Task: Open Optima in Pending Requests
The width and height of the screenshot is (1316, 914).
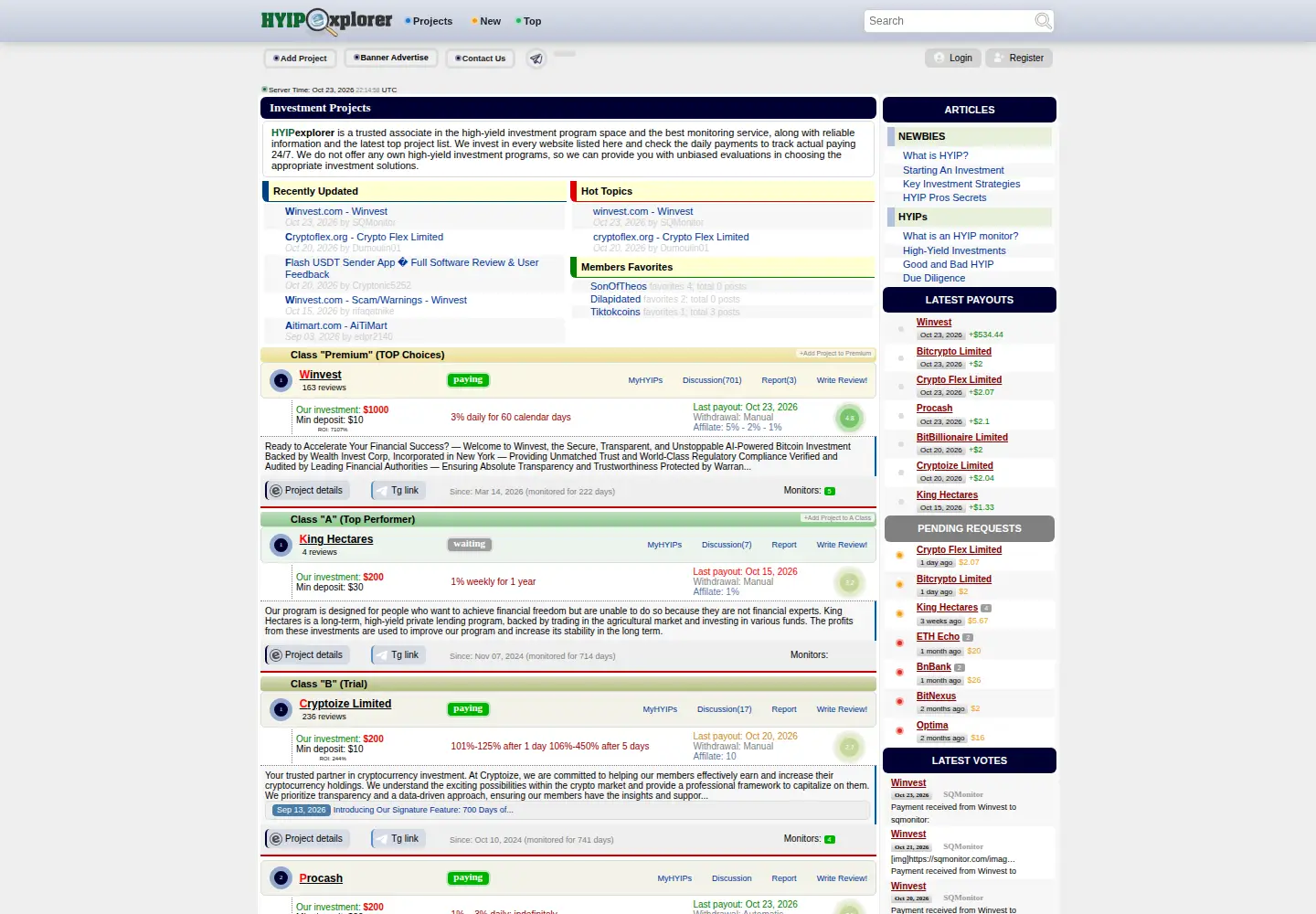Action: point(932,726)
